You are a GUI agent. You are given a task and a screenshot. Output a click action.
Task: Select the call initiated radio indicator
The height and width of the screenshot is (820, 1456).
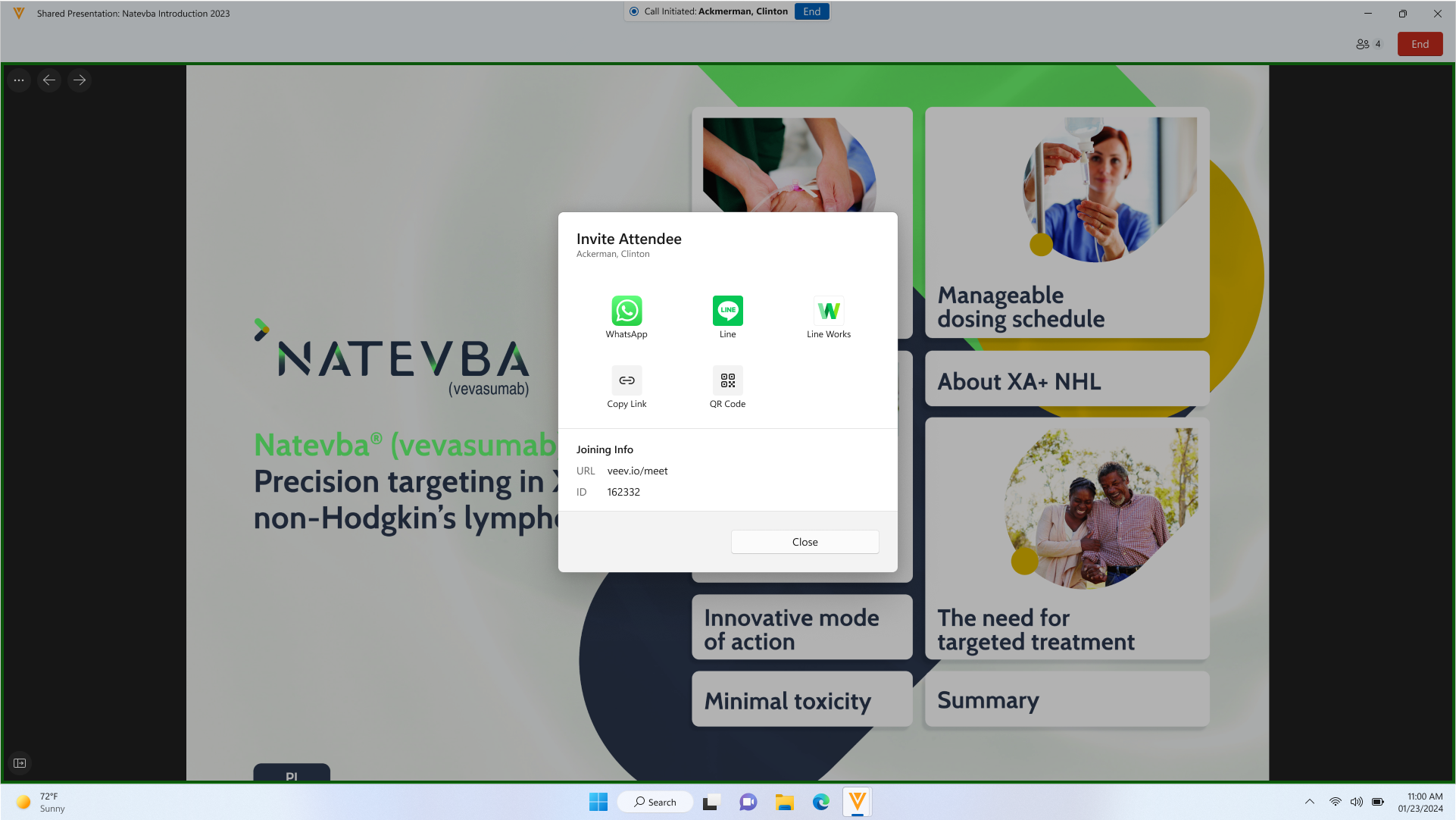coord(634,11)
